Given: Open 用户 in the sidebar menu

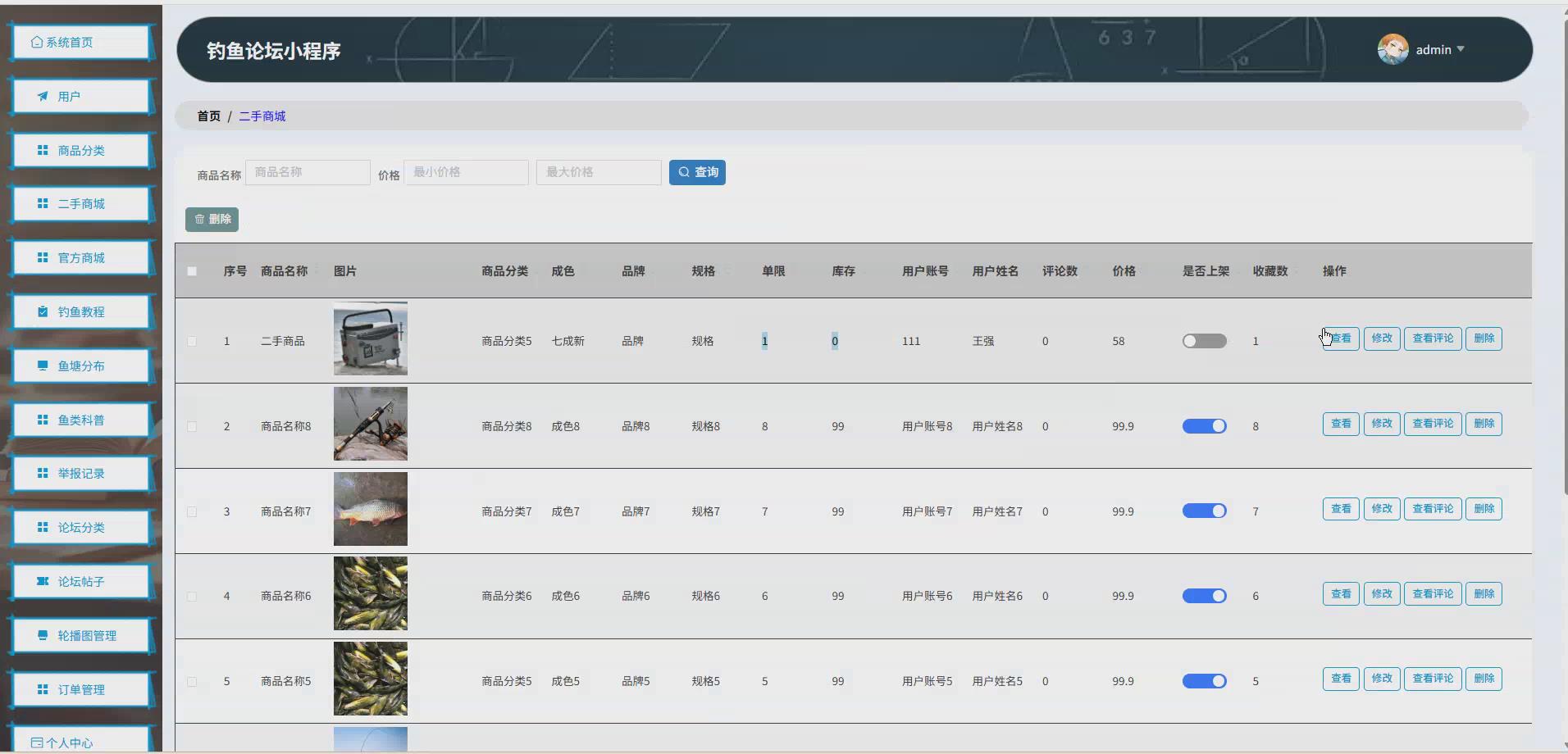Looking at the screenshot, I should (82, 96).
